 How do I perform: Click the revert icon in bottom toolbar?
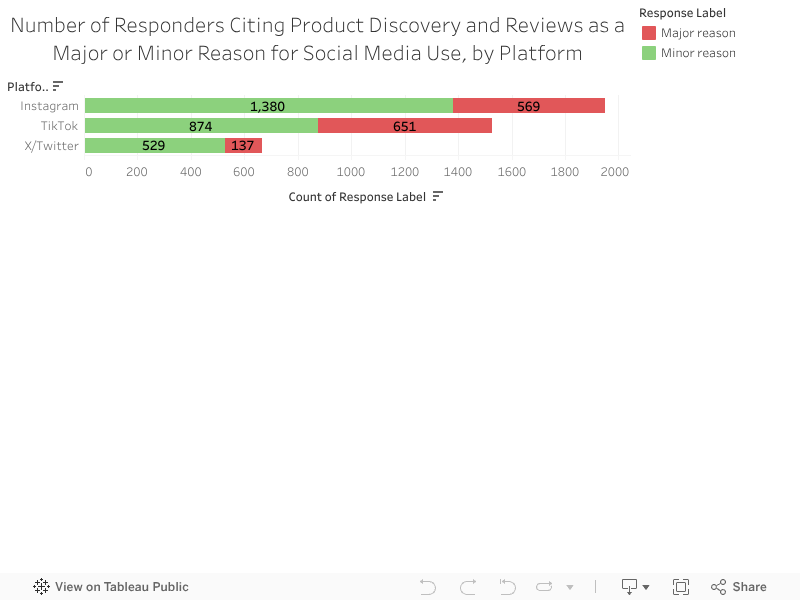point(507,587)
